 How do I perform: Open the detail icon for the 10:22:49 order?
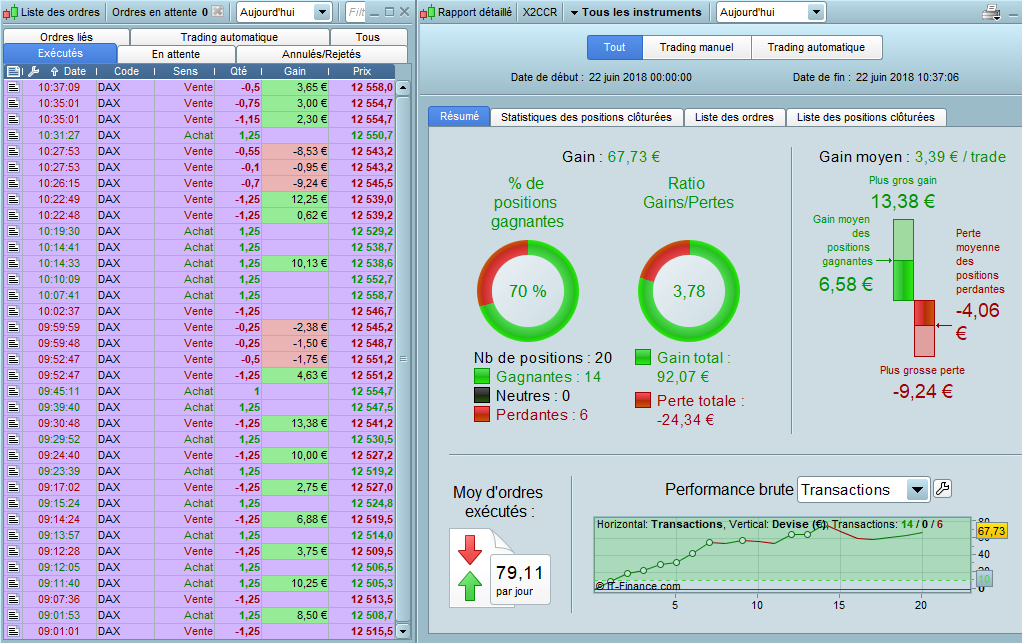point(13,199)
